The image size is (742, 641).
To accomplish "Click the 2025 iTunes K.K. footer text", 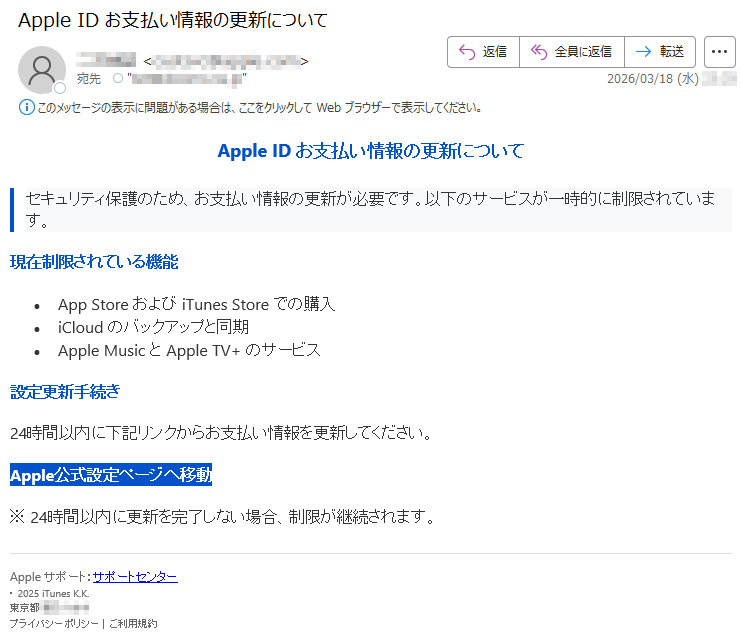I will (x=53, y=593).
